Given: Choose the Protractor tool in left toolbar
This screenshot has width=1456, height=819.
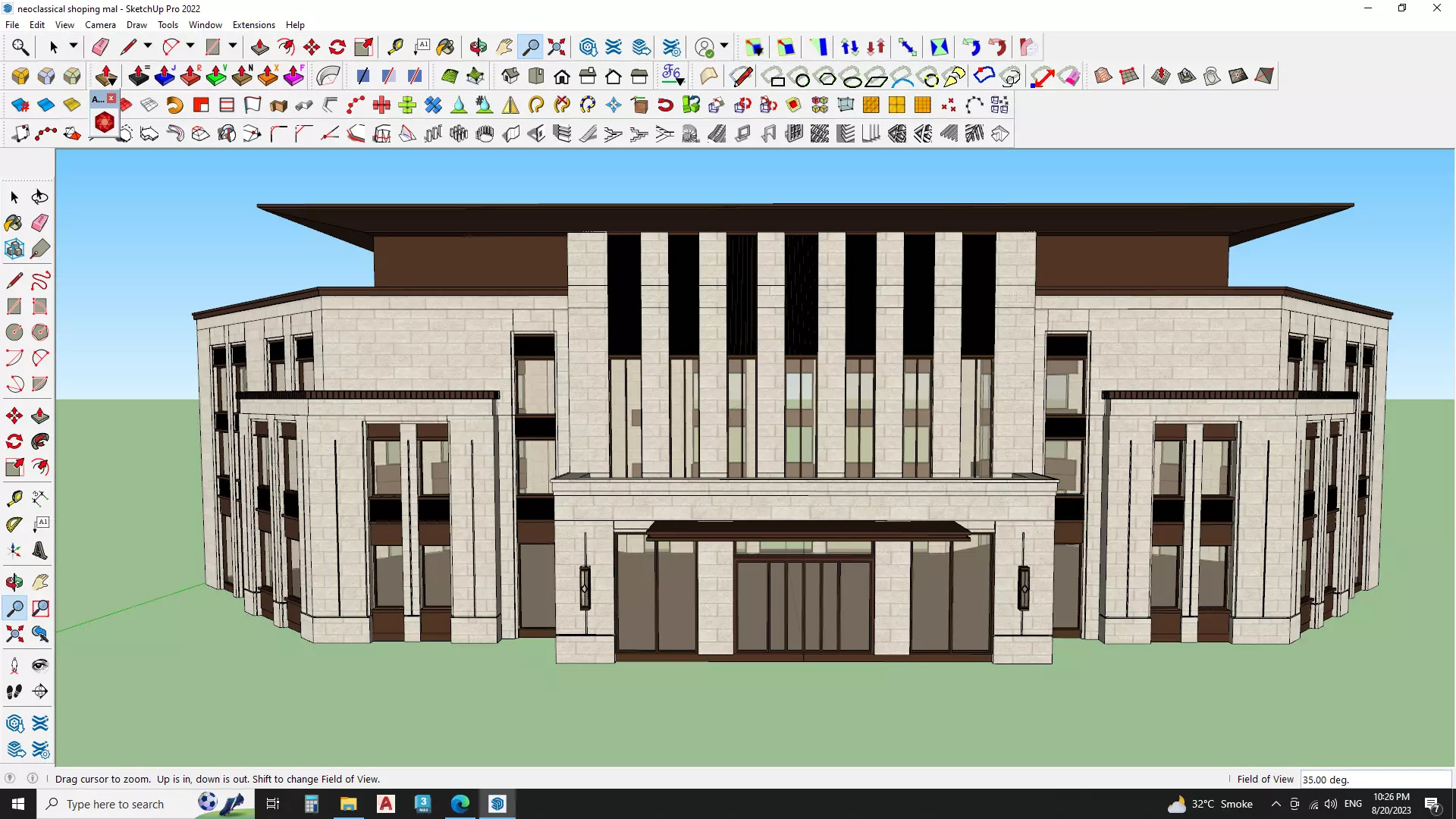Looking at the screenshot, I should tap(14, 524).
